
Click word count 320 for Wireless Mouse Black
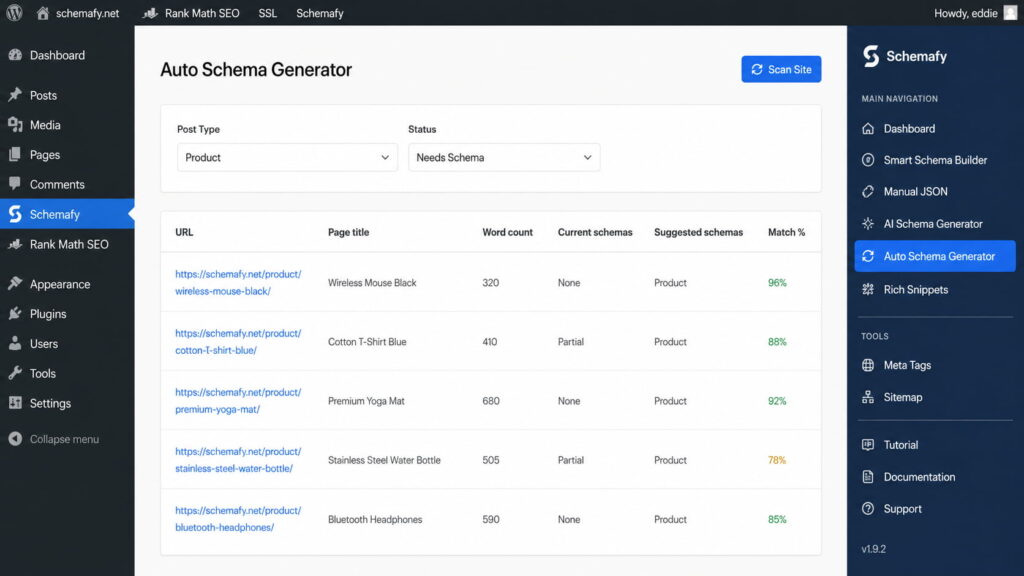(x=490, y=283)
